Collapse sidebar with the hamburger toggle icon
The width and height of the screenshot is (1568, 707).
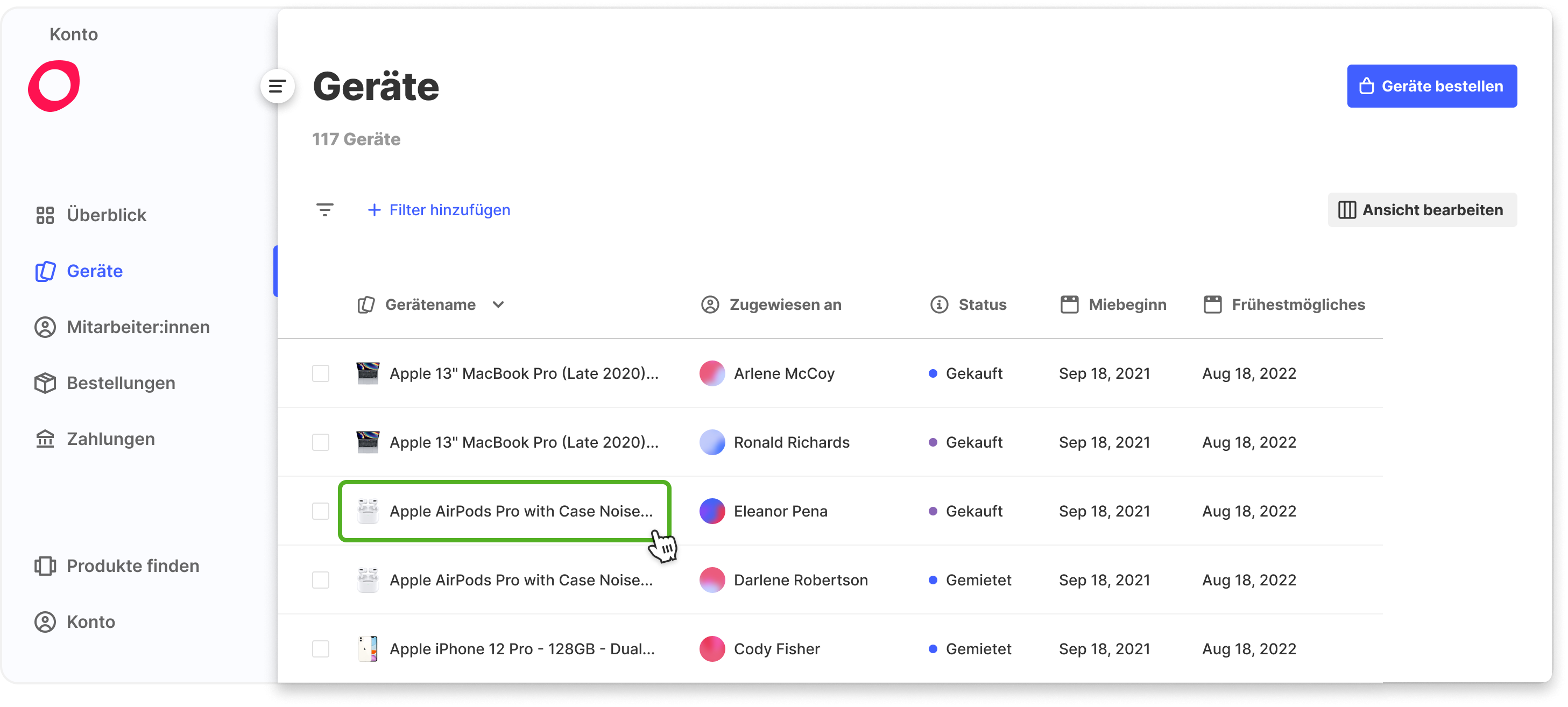click(x=277, y=87)
